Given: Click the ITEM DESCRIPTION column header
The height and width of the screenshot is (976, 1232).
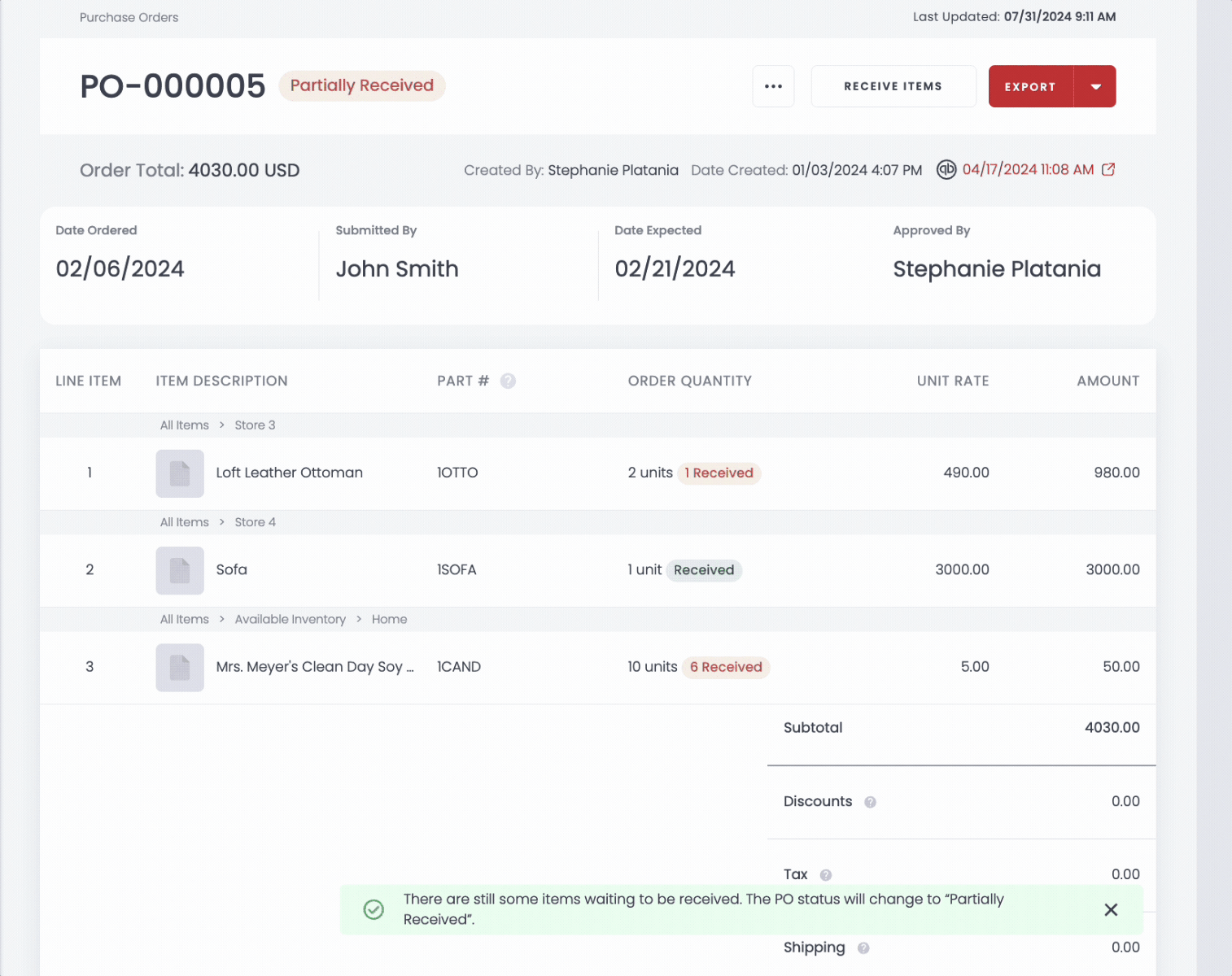Looking at the screenshot, I should pyautogui.click(x=221, y=381).
